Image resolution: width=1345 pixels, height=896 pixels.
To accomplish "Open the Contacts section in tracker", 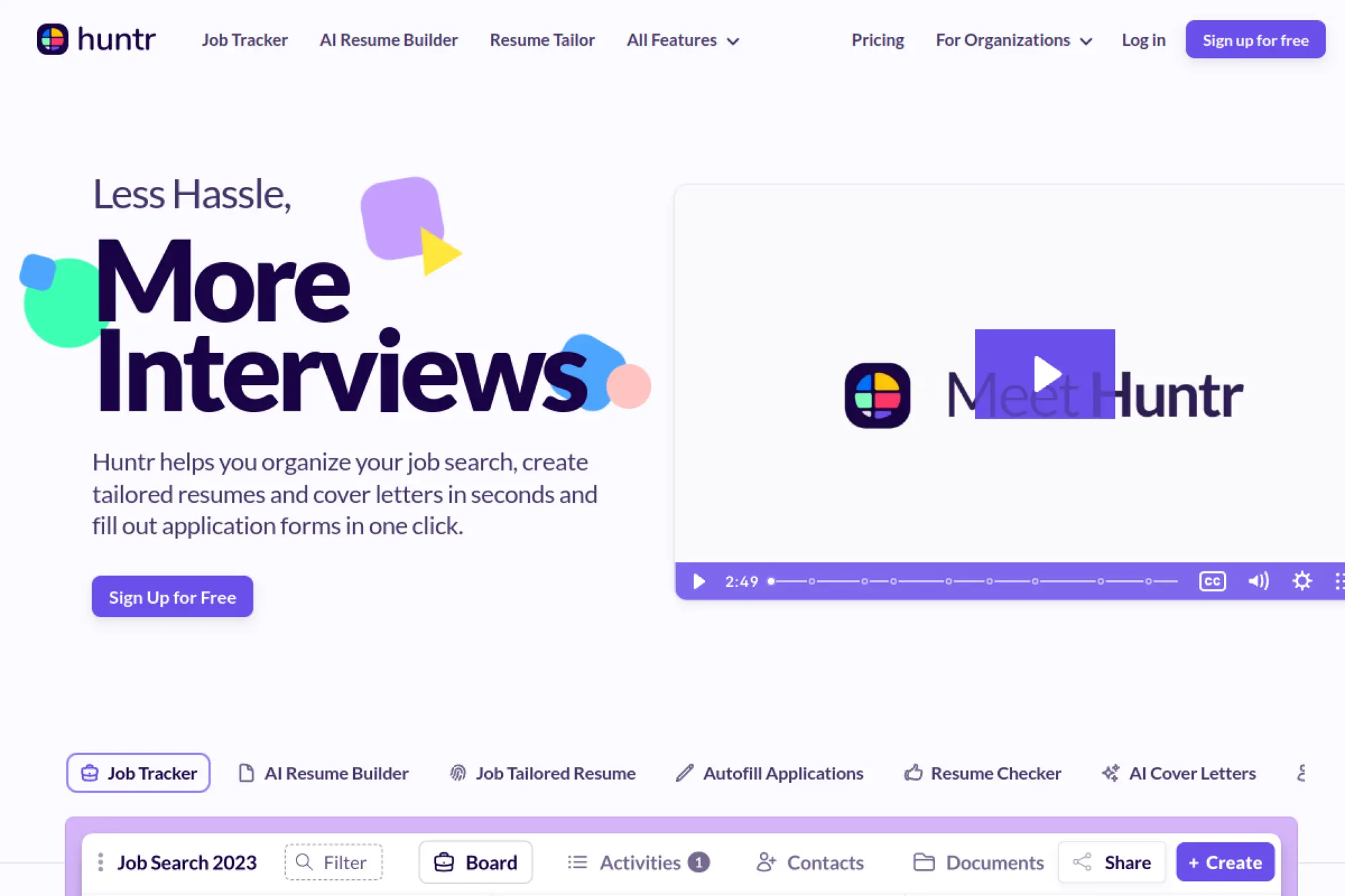I will (810, 862).
